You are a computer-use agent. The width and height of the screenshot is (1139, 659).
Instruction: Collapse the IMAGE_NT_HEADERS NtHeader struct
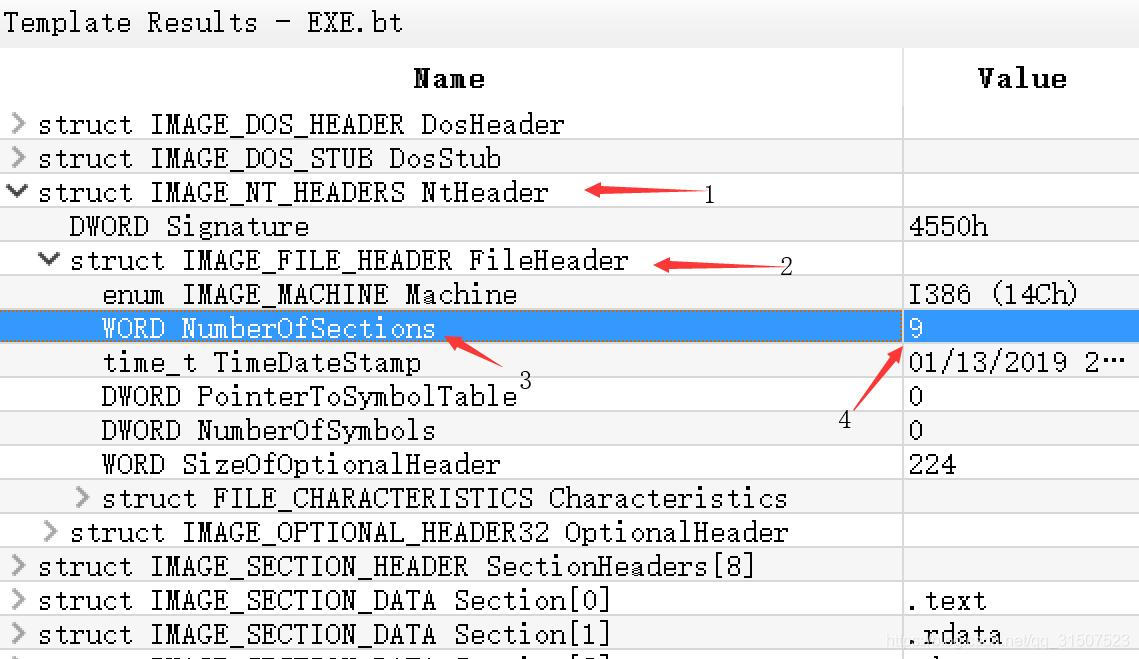click(17, 192)
